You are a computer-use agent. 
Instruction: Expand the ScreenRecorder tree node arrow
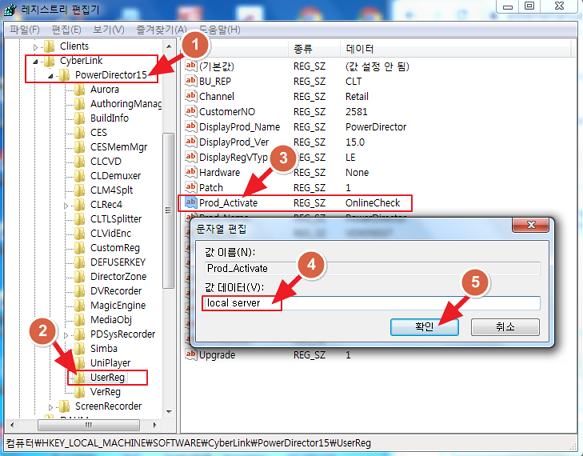pyautogui.click(x=51, y=407)
